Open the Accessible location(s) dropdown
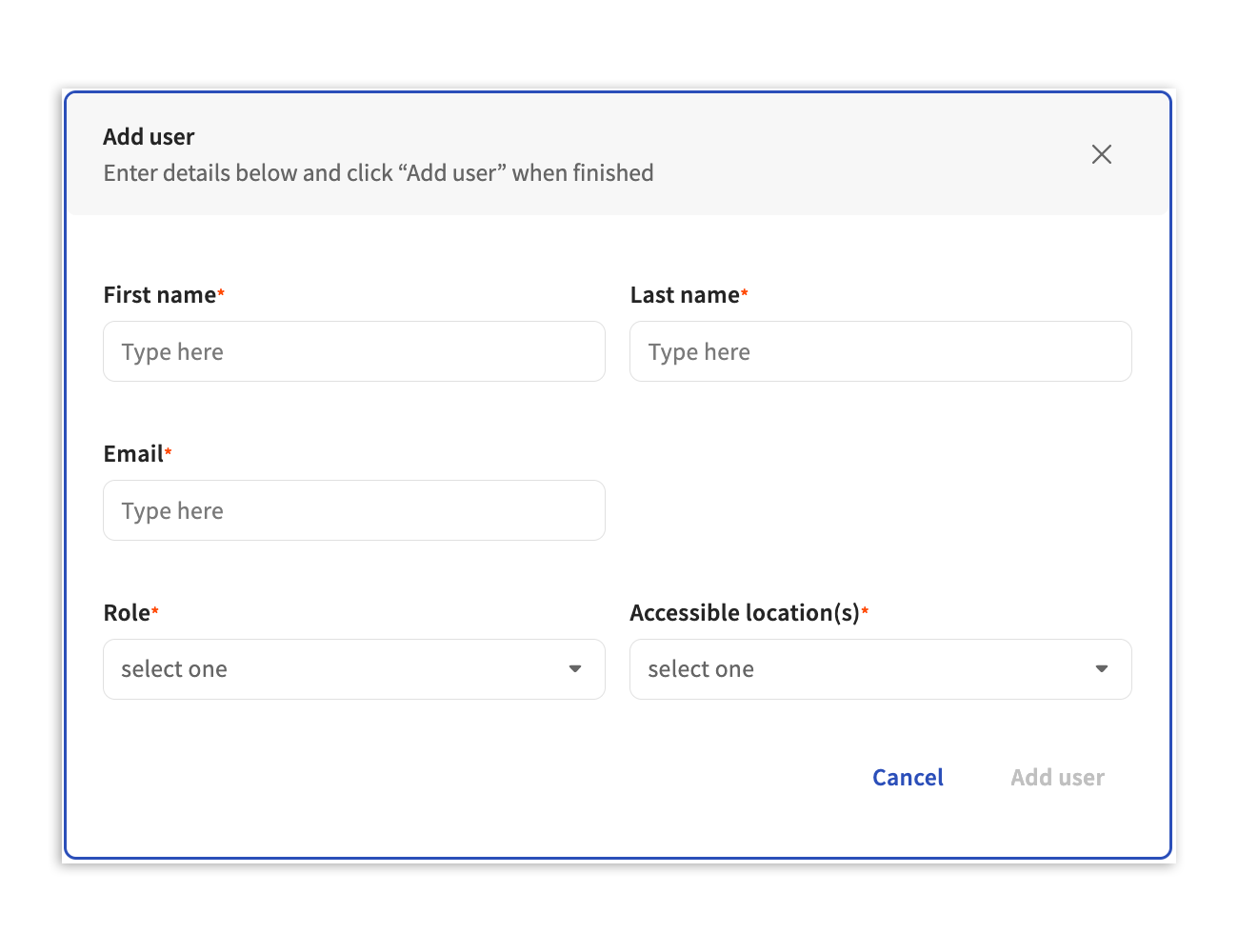This screenshot has width=1238, height=952. (x=880, y=669)
